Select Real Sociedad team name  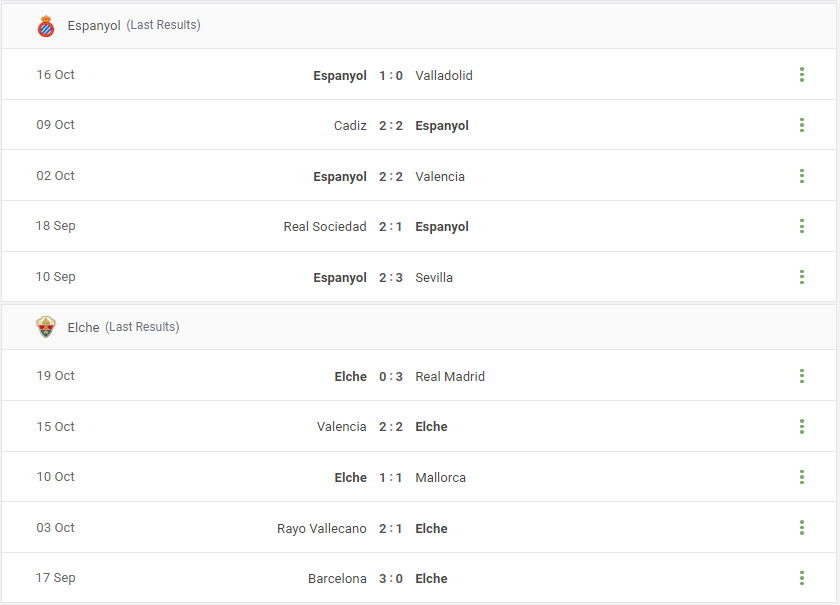coord(325,227)
